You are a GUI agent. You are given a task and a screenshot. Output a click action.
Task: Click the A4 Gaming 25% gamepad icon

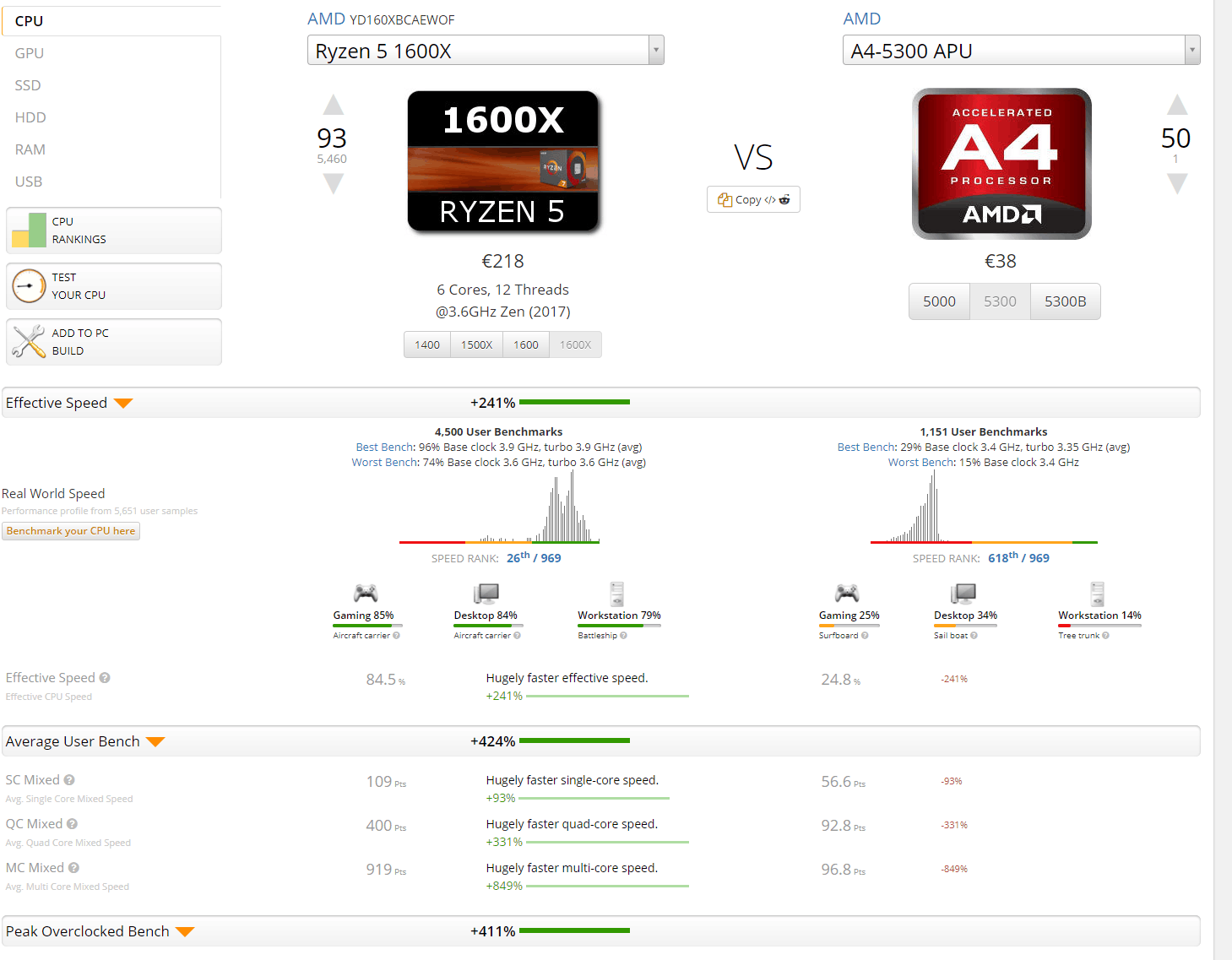[x=847, y=594]
